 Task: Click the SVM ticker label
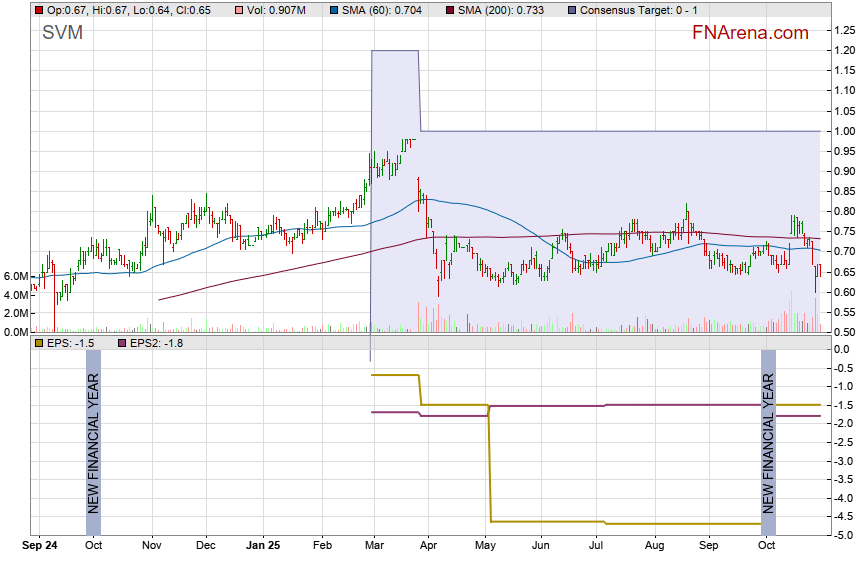[62, 33]
